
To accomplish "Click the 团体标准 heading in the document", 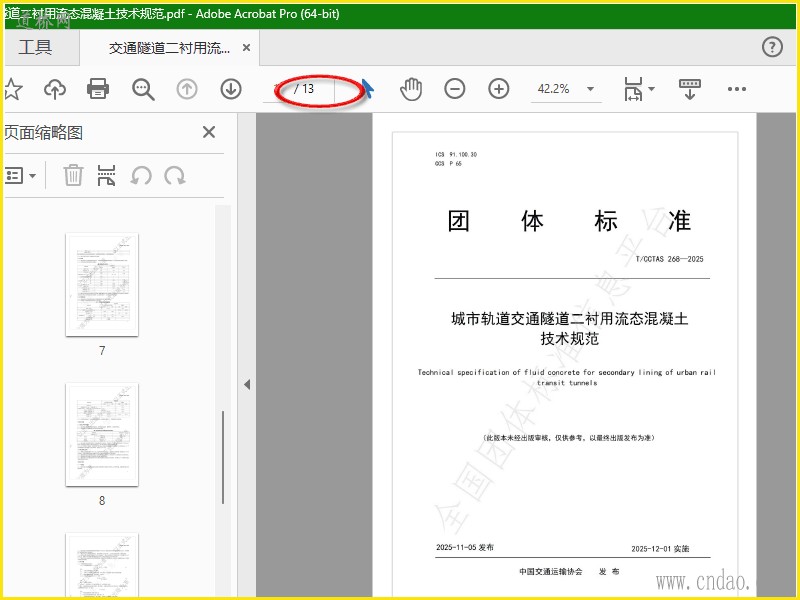I will pyautogui.click(x=569, y=221).
